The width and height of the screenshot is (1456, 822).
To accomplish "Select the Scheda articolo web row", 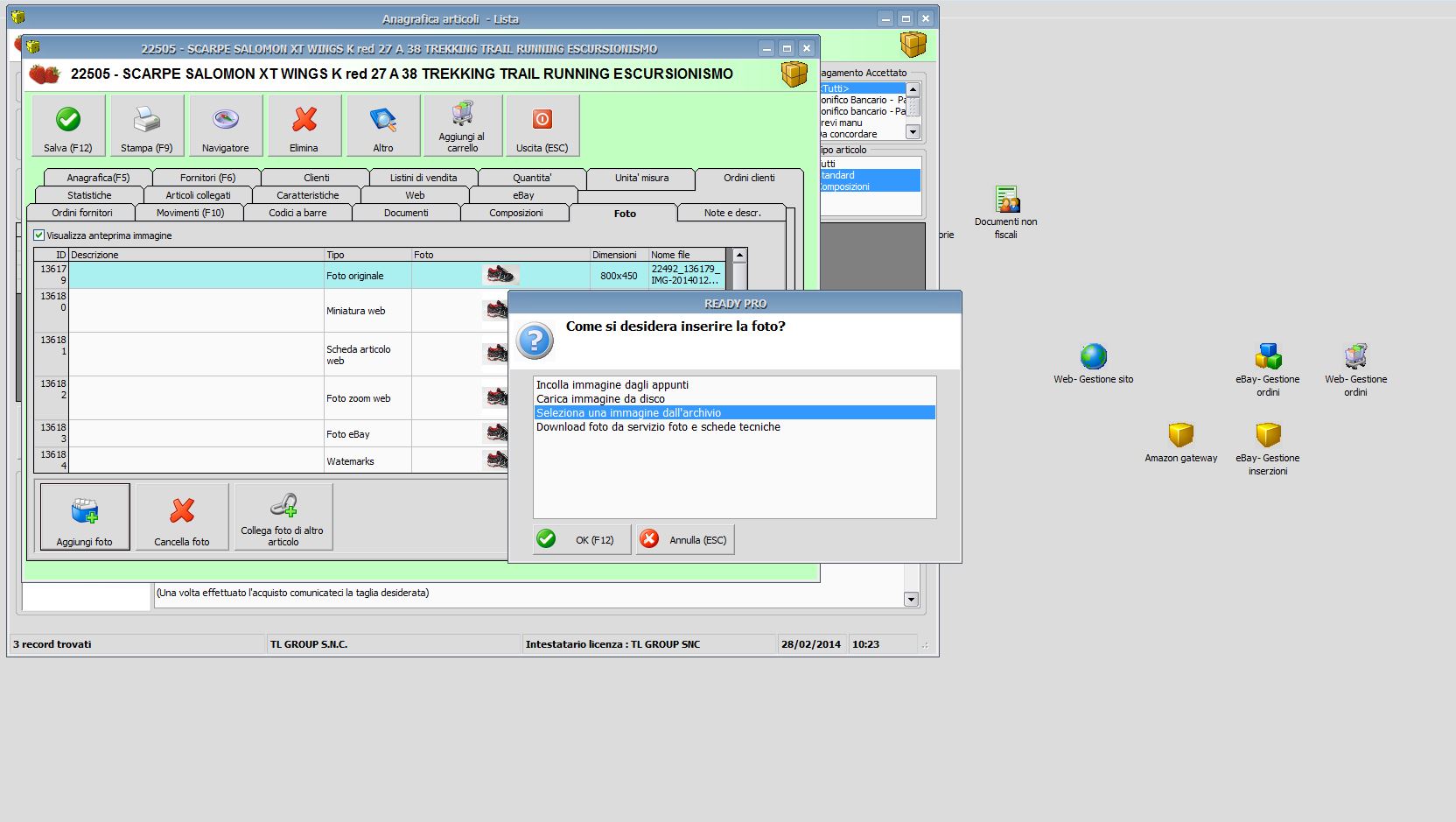I will pyautogui.click(x=271, y=355).
